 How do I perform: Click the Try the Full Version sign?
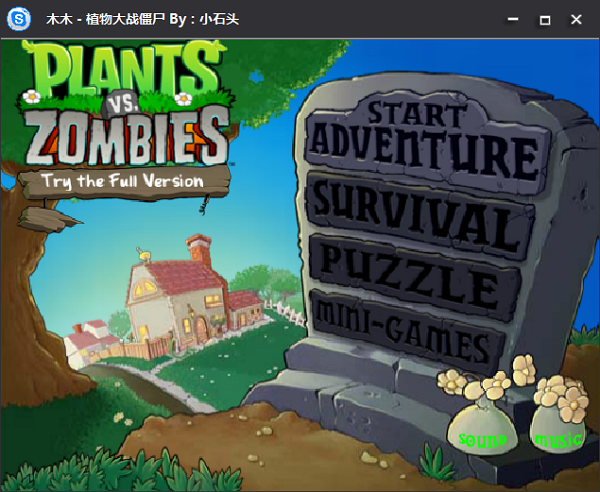(x=123, y=181)
